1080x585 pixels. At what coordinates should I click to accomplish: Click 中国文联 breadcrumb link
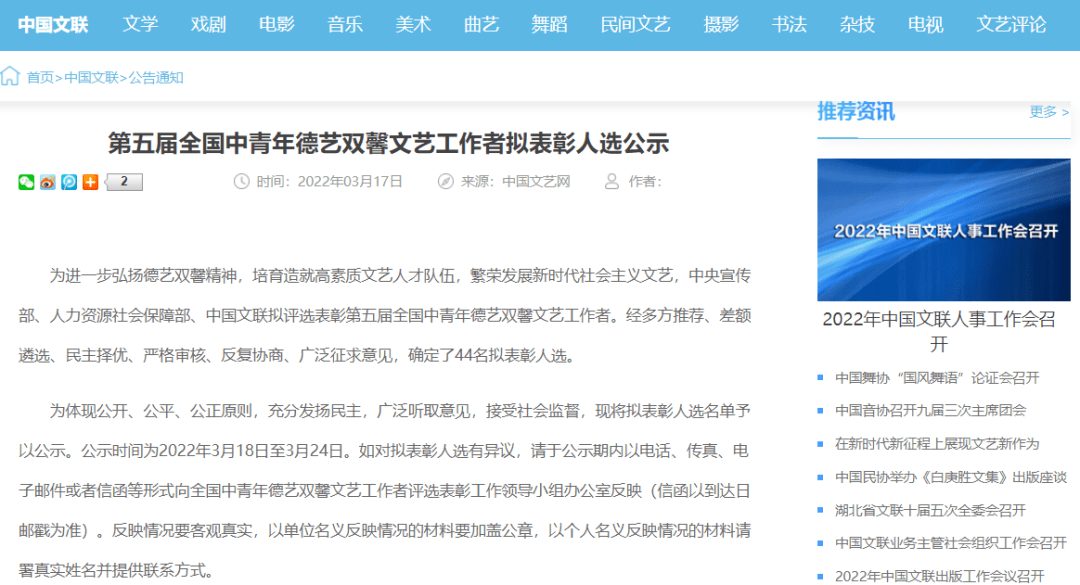click(x=92, y=78)
